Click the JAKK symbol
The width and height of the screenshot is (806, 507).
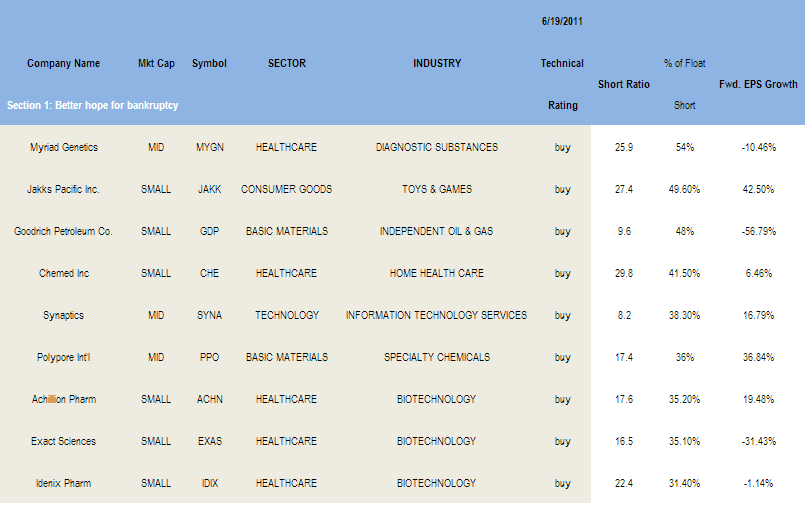coord(210,189)
